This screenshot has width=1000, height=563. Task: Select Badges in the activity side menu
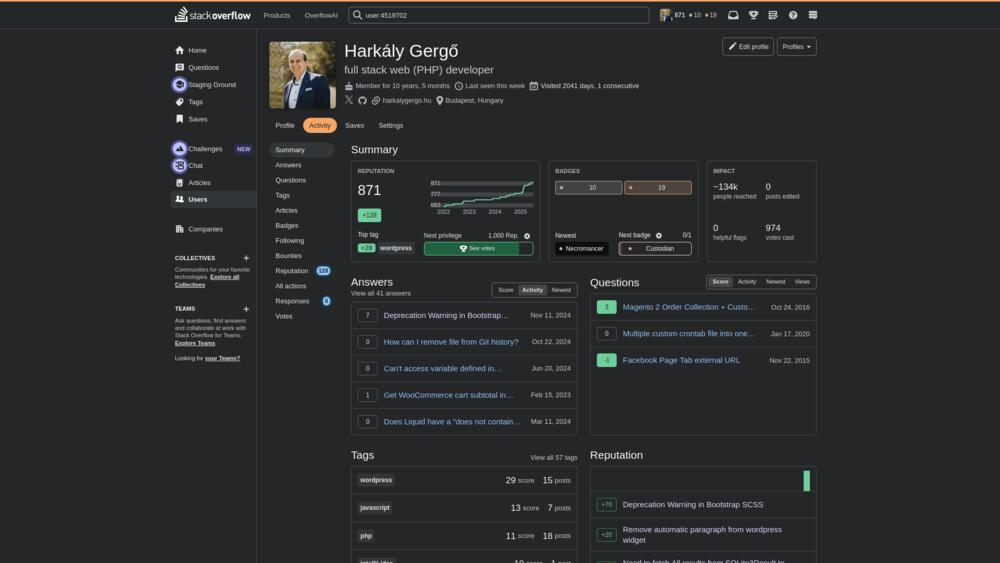point(287,226)
